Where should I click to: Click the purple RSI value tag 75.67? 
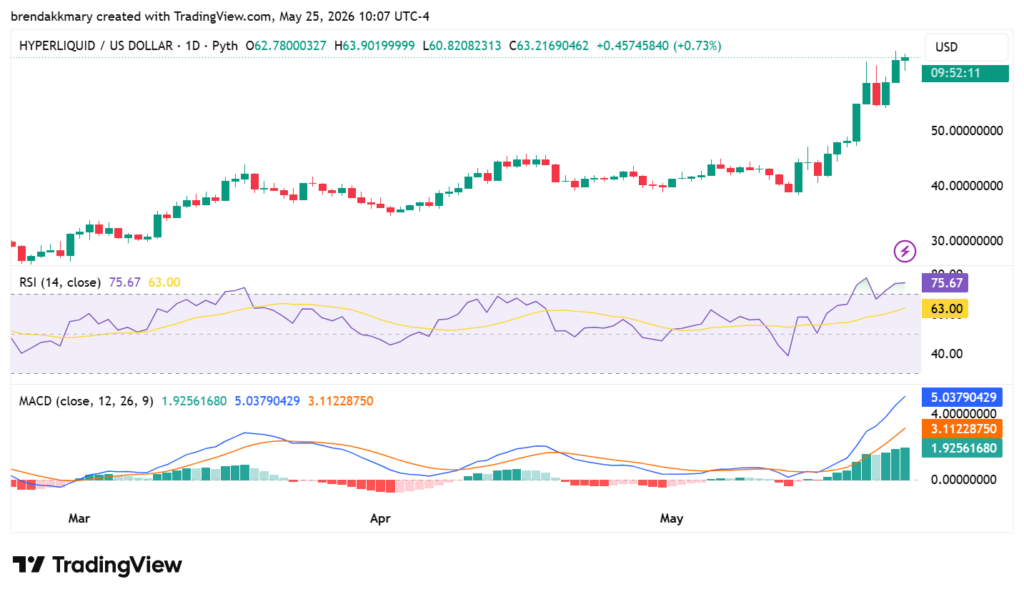tap(944, 283)
